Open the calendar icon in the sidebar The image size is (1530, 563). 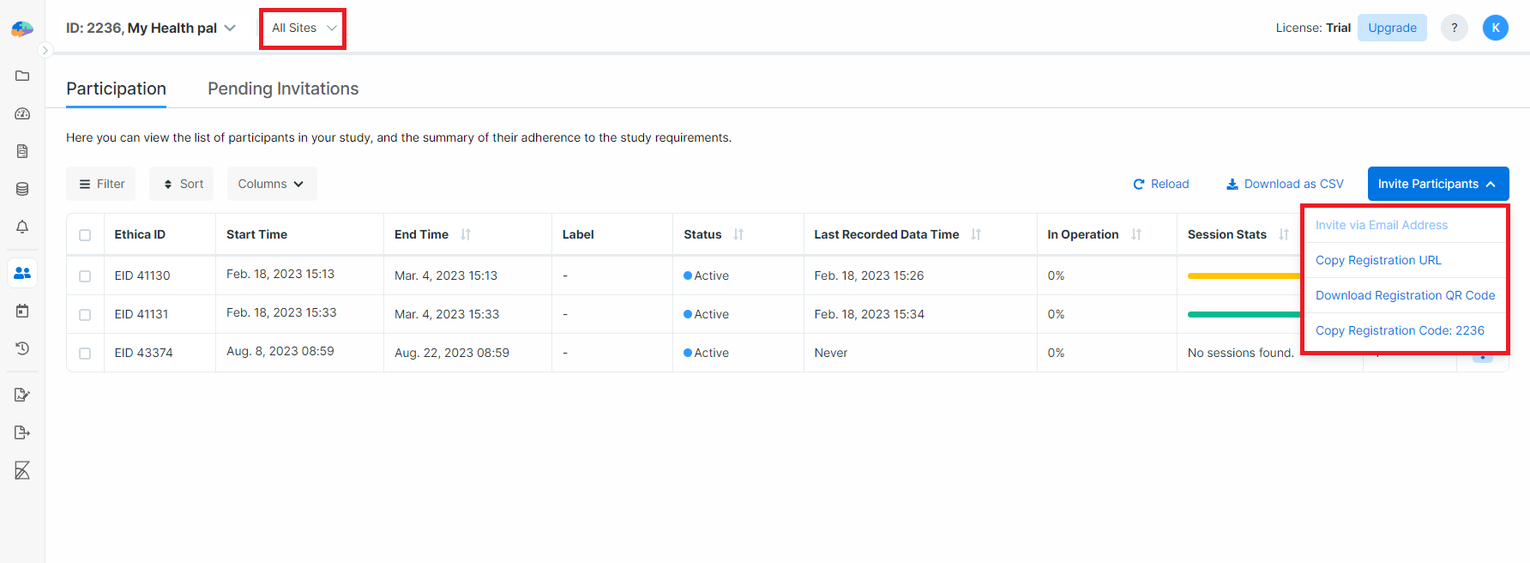22,311
